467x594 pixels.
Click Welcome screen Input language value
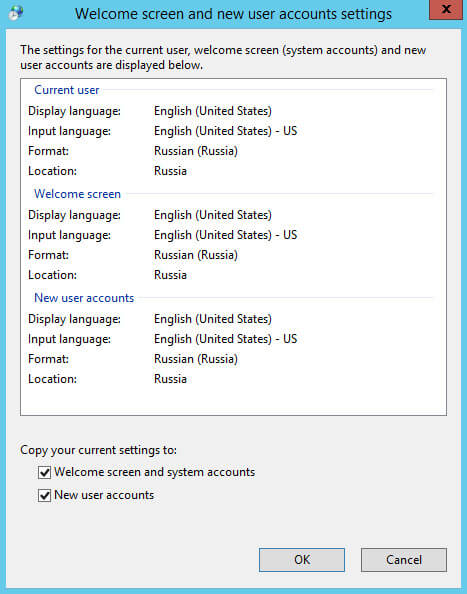tap(226, 235)
